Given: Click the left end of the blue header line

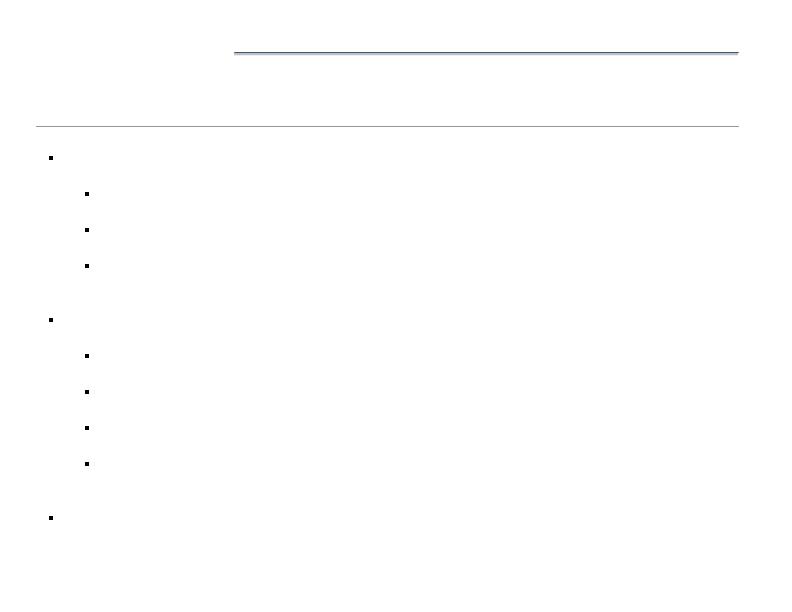Looking at the screenshot, I should 237,53.
